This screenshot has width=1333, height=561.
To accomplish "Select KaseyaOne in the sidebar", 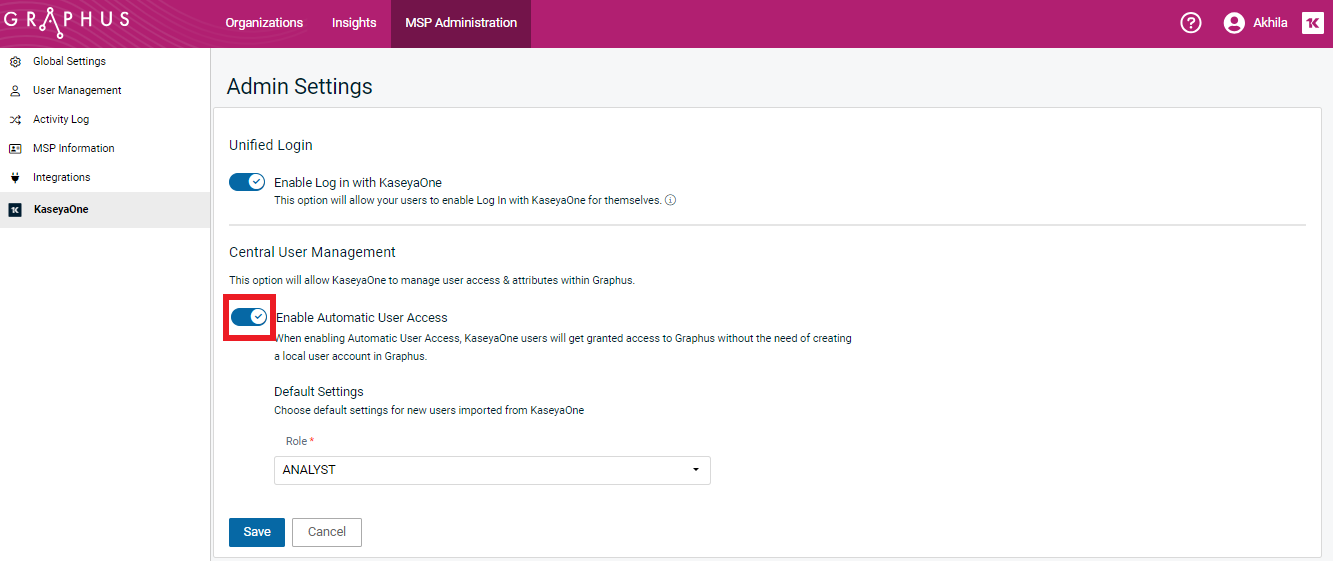I will [61, 210].
